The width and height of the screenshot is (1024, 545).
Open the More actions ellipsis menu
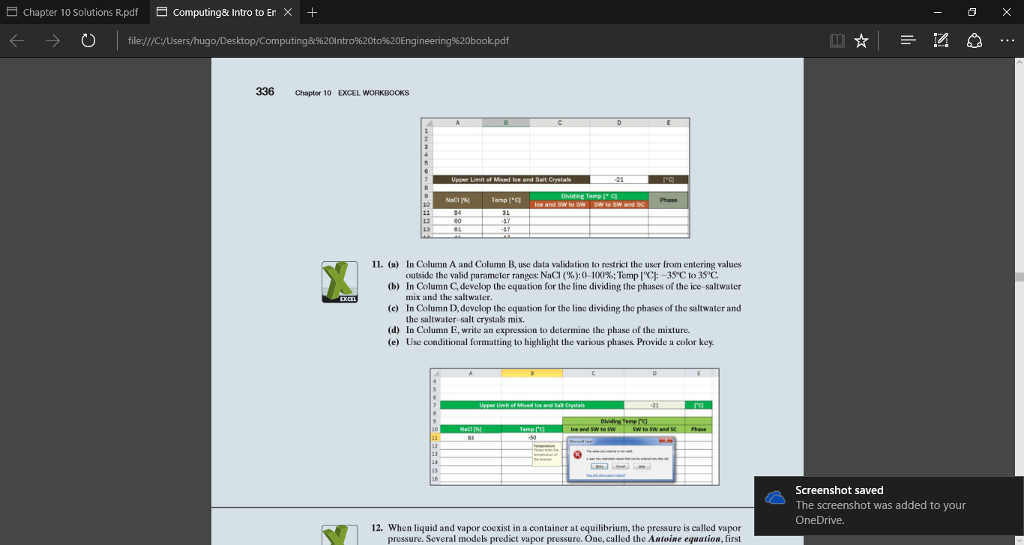click(x=1007, y=40)
